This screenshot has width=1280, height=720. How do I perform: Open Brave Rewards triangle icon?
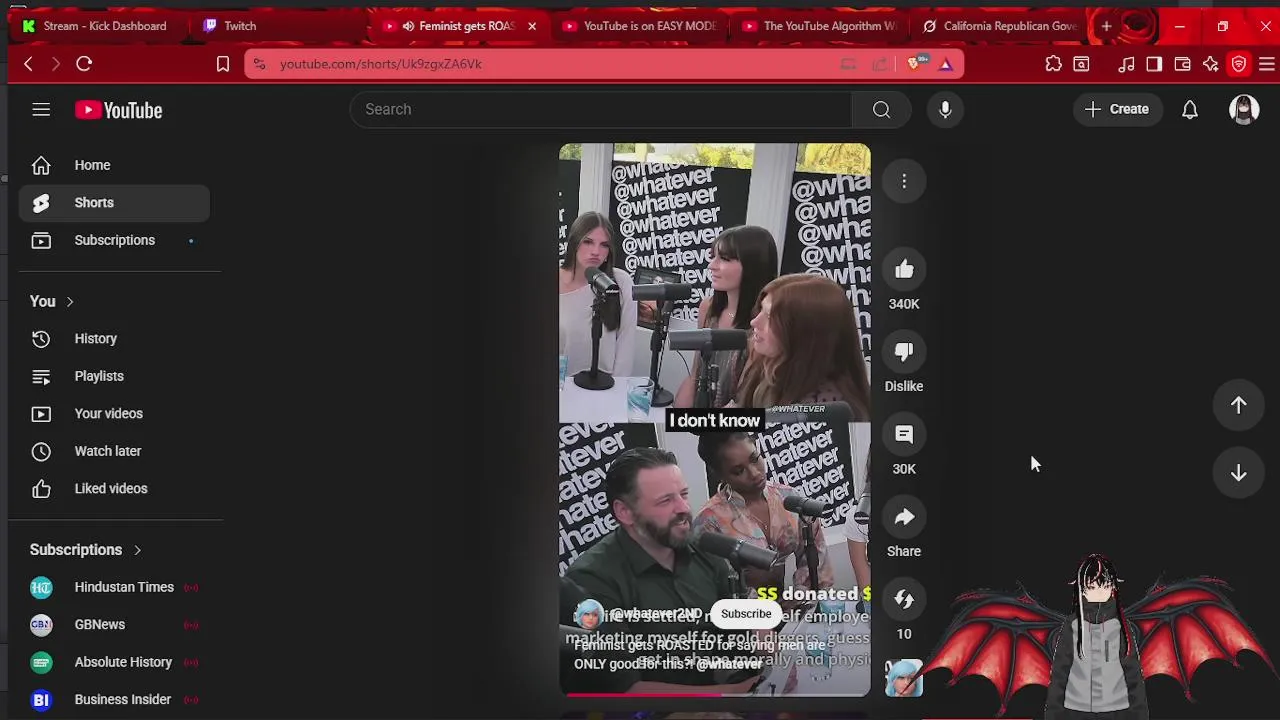(x=946, y=64)
